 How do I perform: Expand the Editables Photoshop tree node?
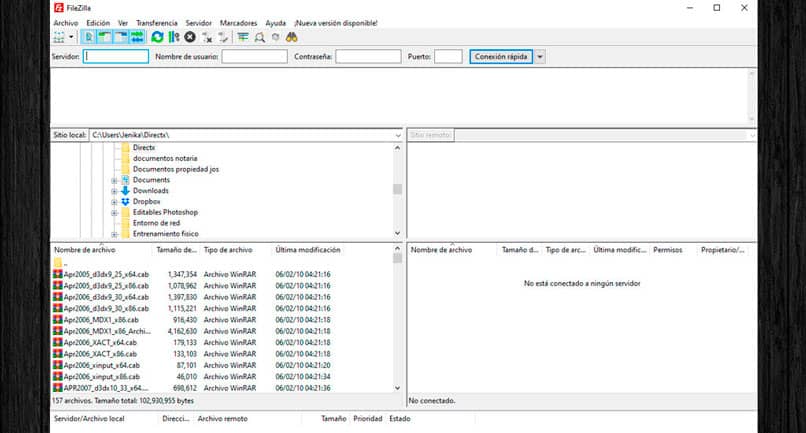(114, 213)
